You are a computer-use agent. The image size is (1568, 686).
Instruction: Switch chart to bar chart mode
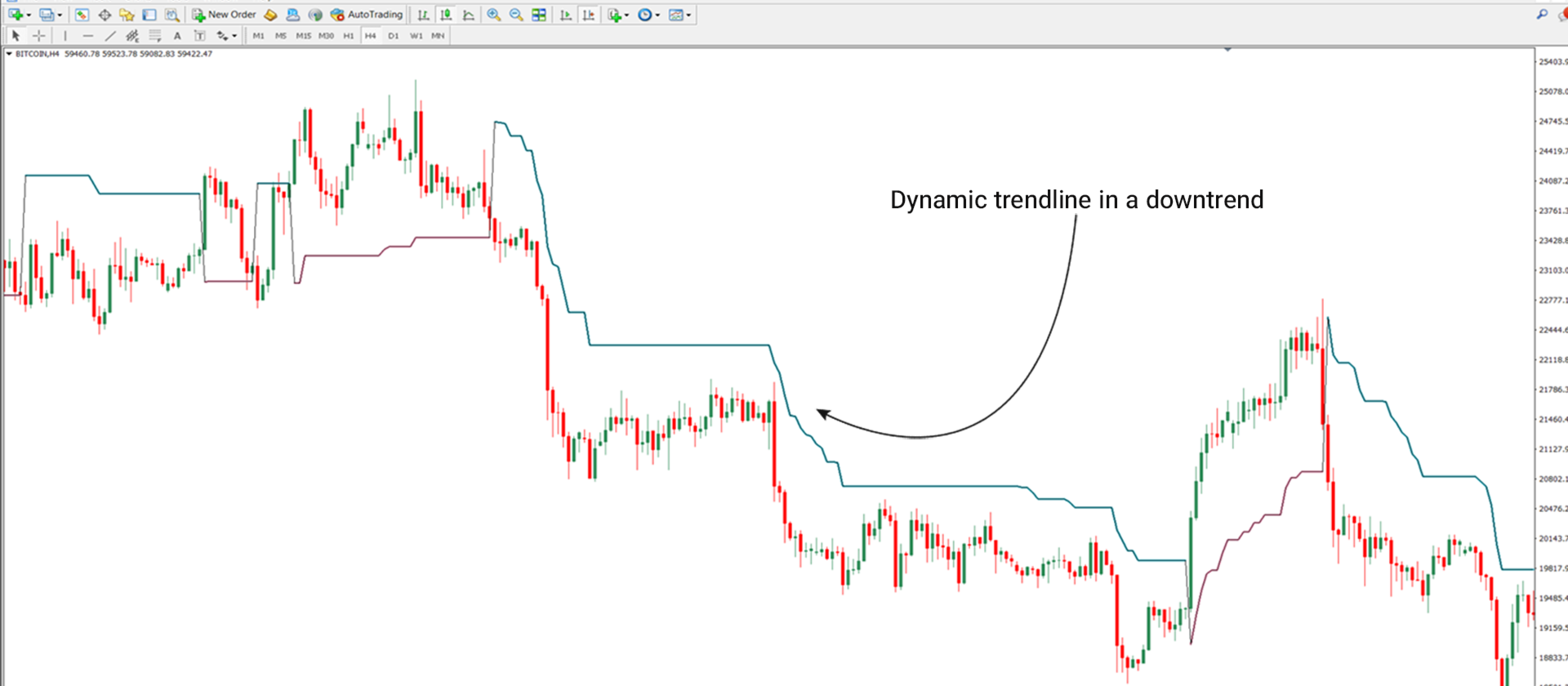tap(423, 15)
